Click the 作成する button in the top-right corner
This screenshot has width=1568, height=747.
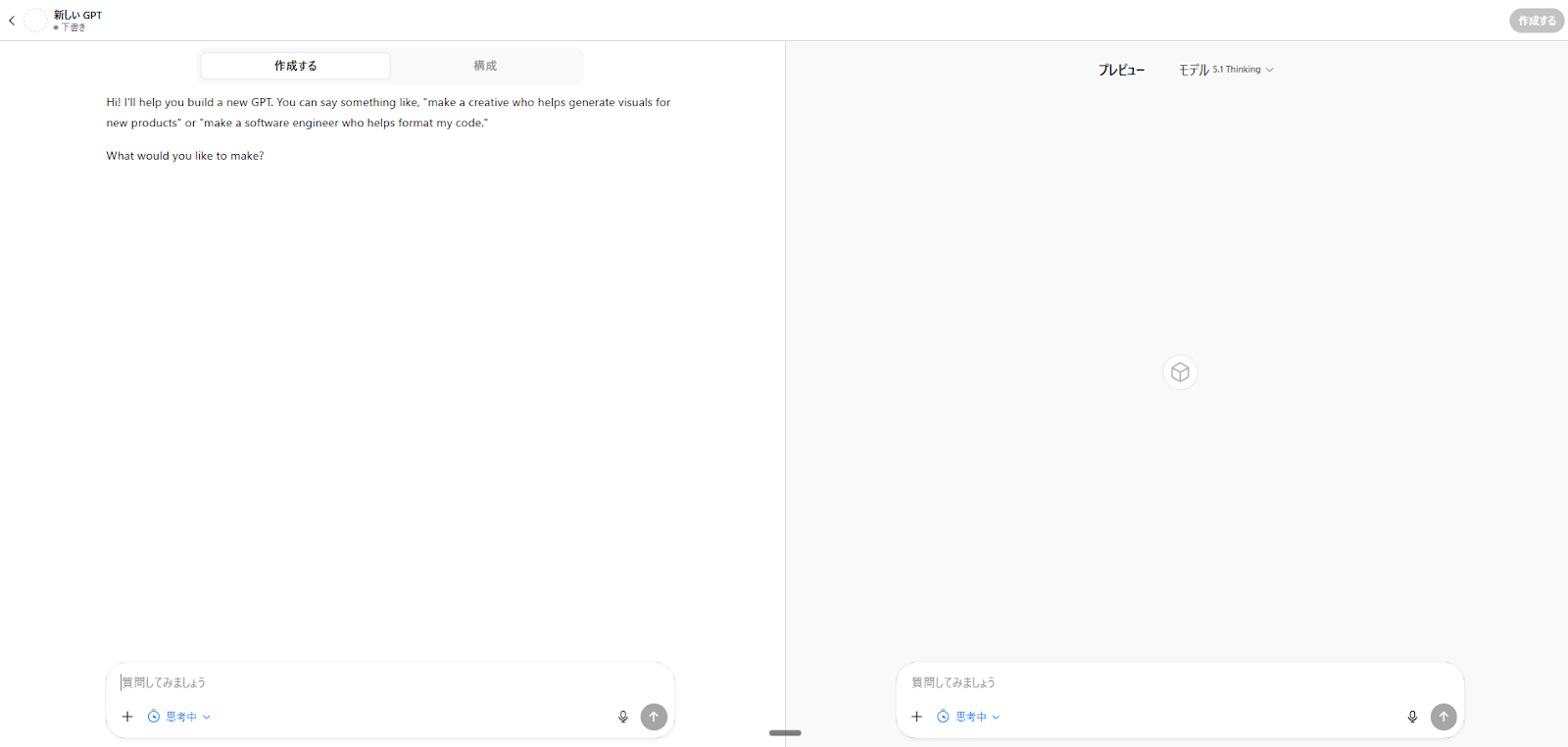1537,21
